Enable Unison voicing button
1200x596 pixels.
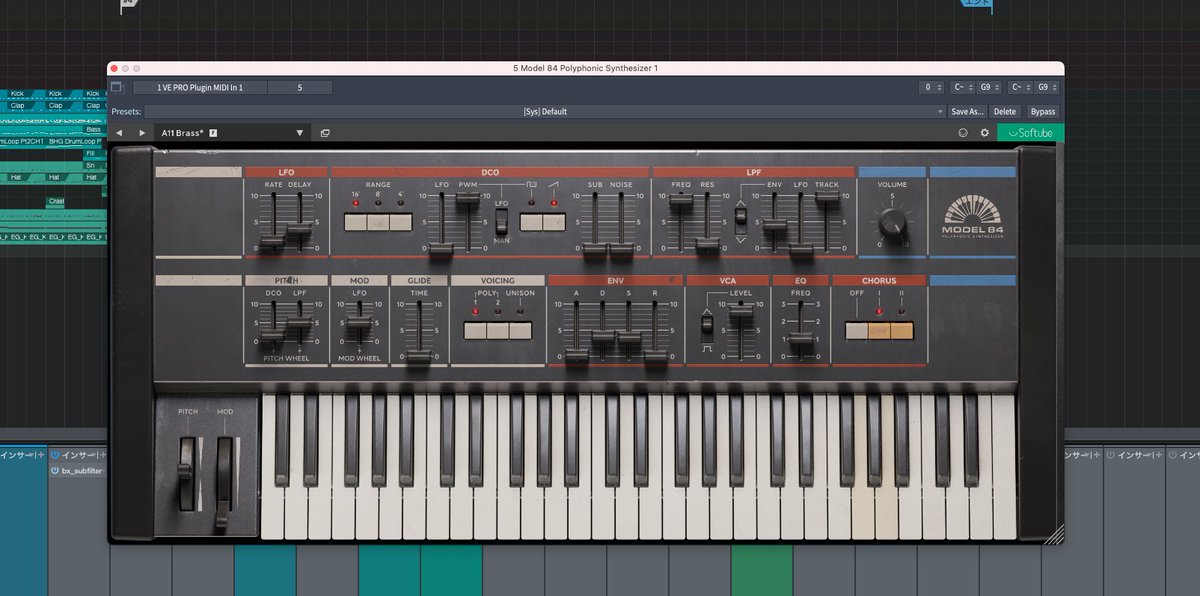521,330
